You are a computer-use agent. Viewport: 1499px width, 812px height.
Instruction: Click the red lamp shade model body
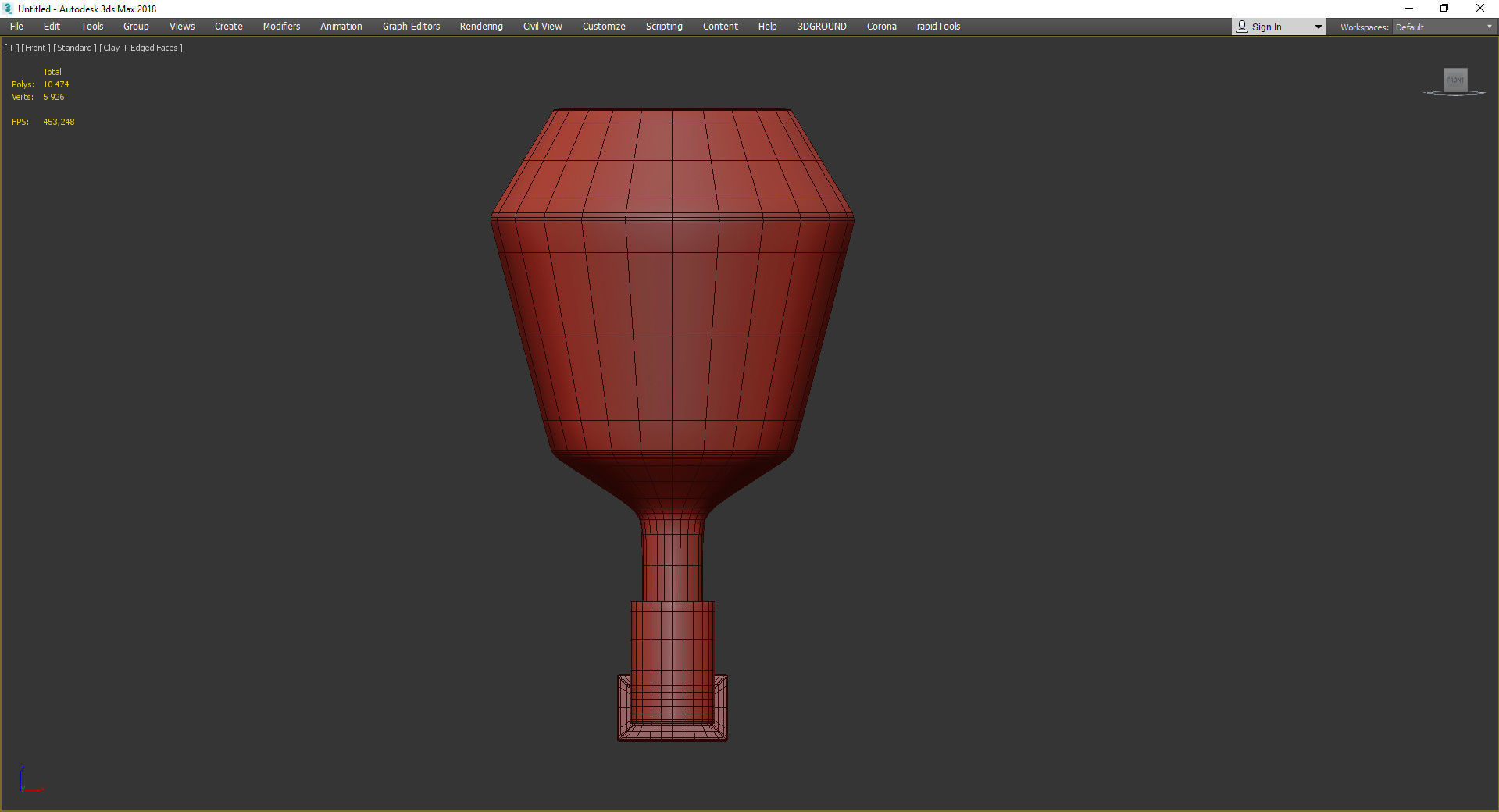coord(672,312)
